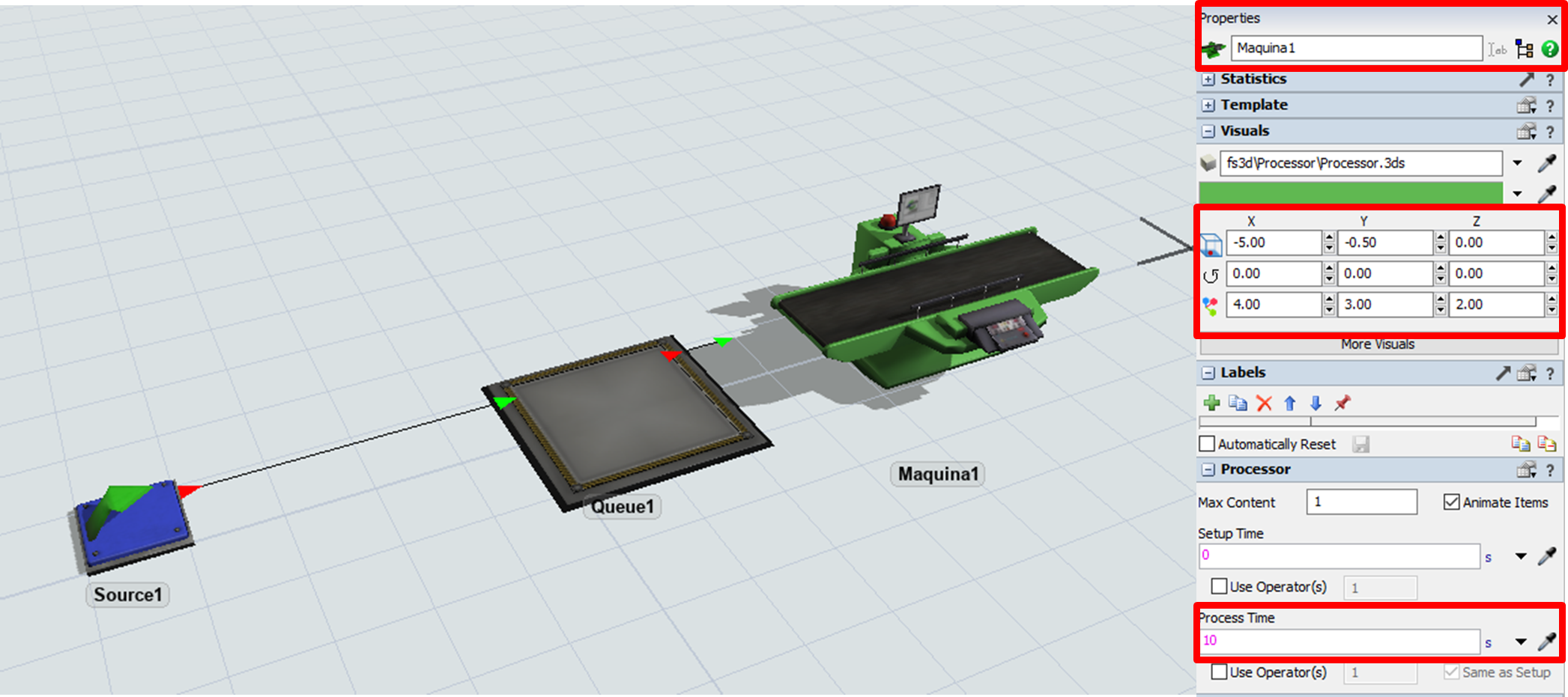
Task: Click the red pin icon in Labels
Action: click(x=1342, y=404)
